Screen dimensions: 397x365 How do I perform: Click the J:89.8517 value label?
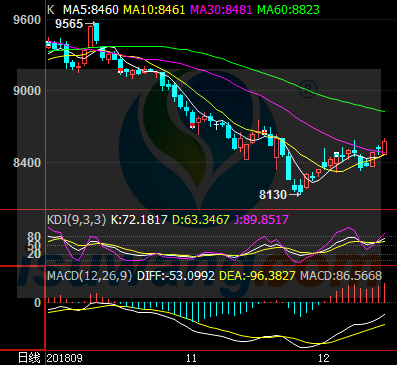[x=261, y=220]
